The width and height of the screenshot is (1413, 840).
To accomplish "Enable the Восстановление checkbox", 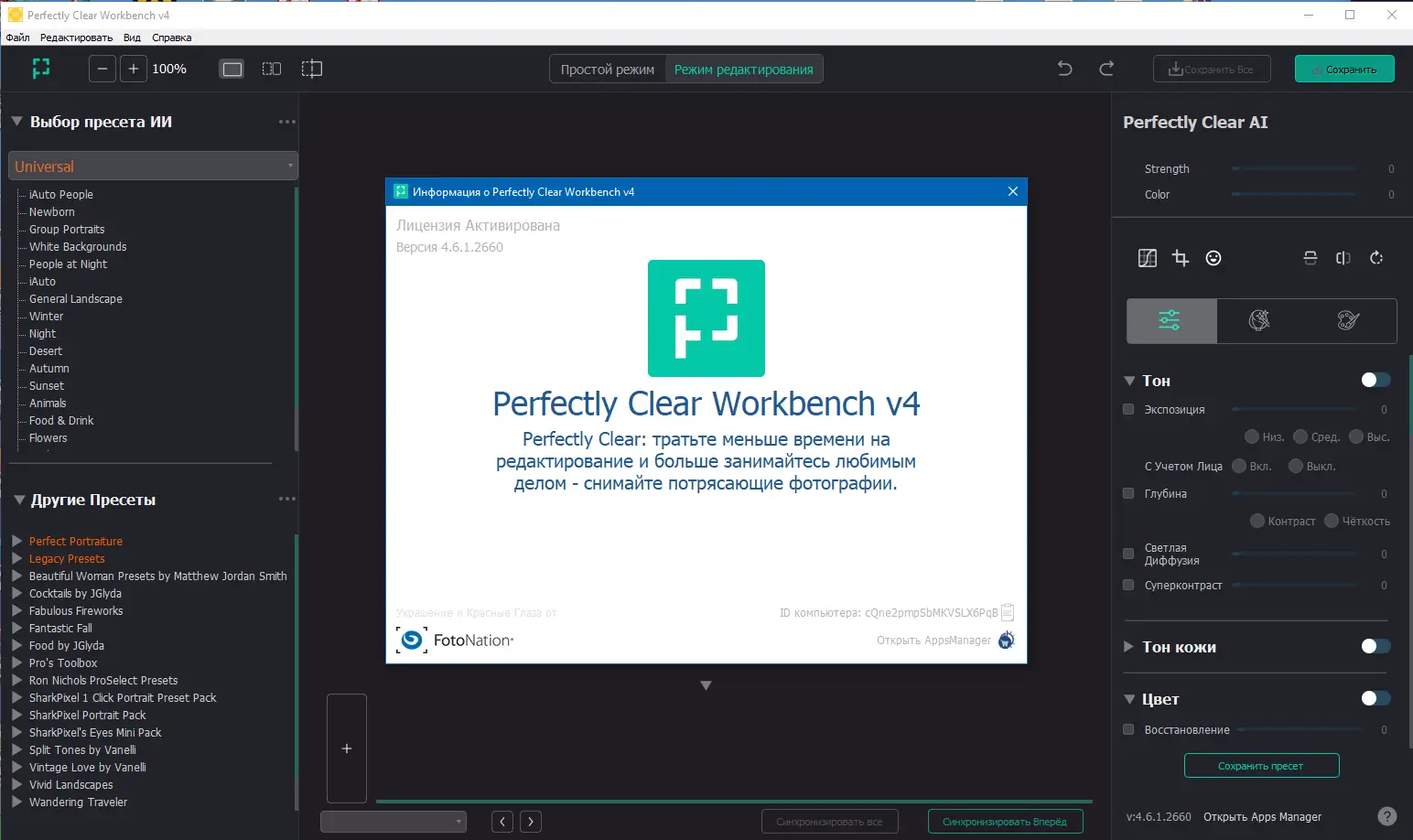I will pos(1128,729).
